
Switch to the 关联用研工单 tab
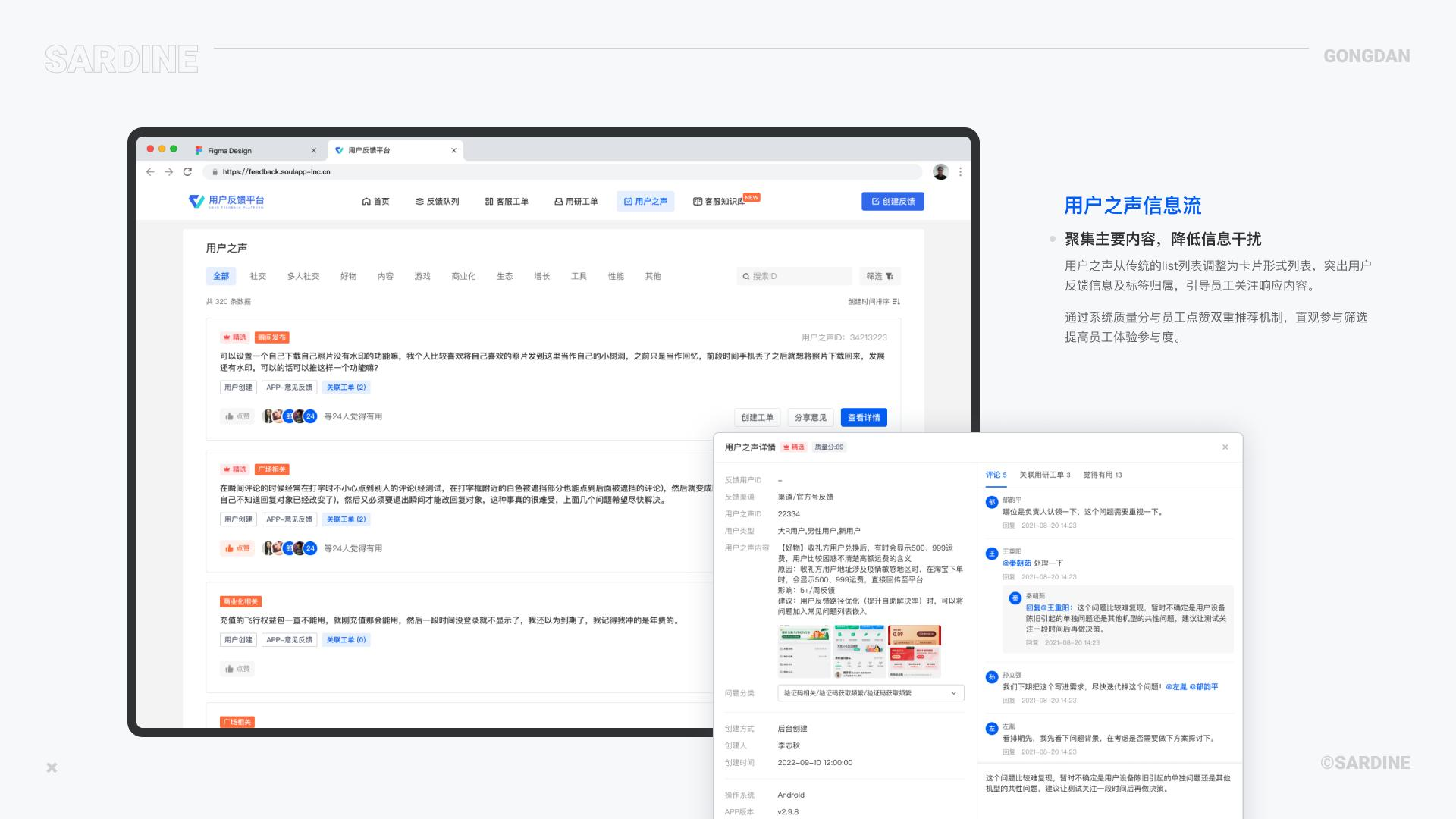point(1044,475)
